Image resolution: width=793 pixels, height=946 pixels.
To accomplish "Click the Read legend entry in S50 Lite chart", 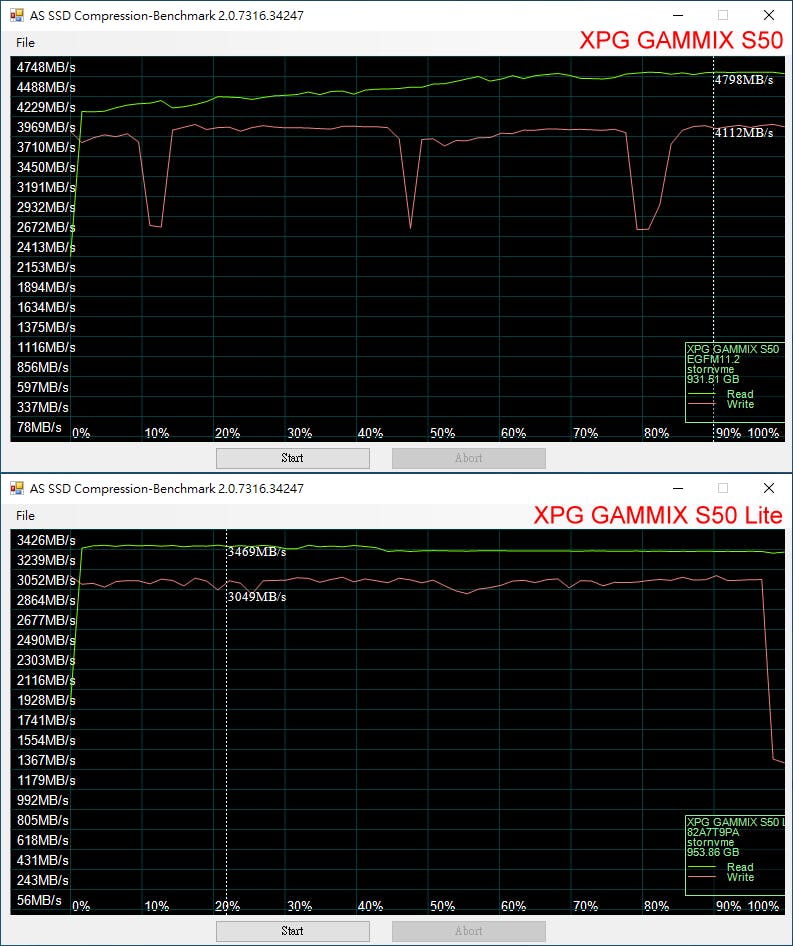I will point(721,868).
